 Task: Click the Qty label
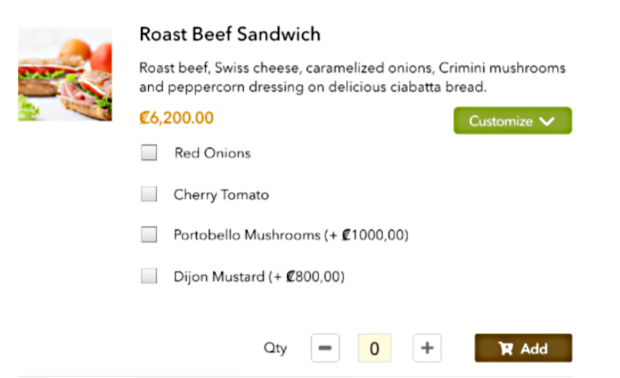[275, 348]
